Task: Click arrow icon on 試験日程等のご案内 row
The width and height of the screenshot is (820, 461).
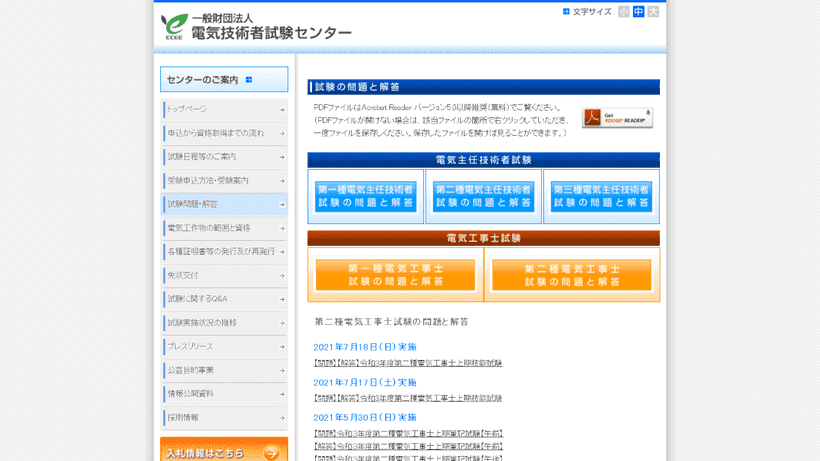Action: click(x=282, y=157)
